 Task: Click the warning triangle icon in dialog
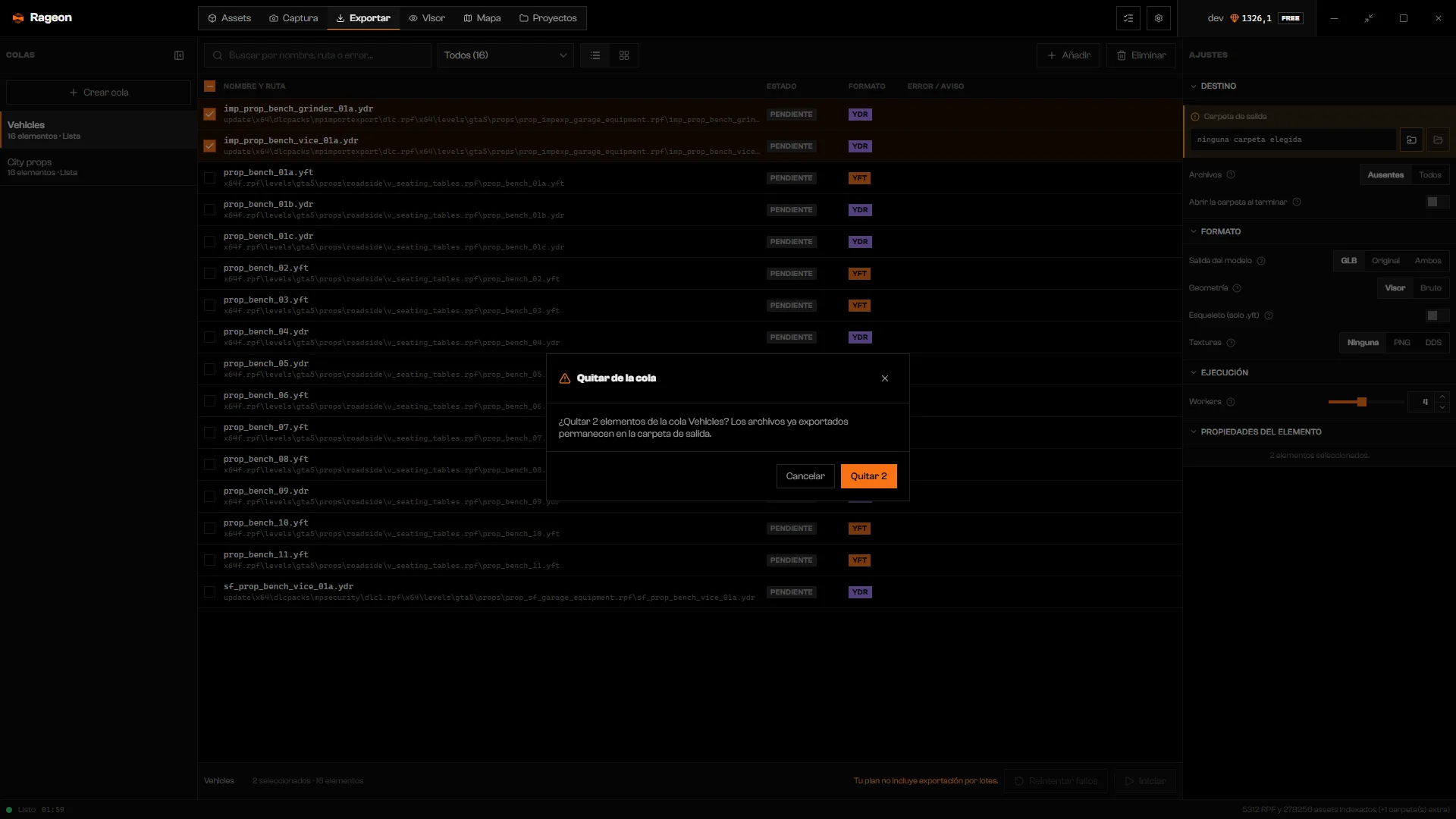pos(565,378)
